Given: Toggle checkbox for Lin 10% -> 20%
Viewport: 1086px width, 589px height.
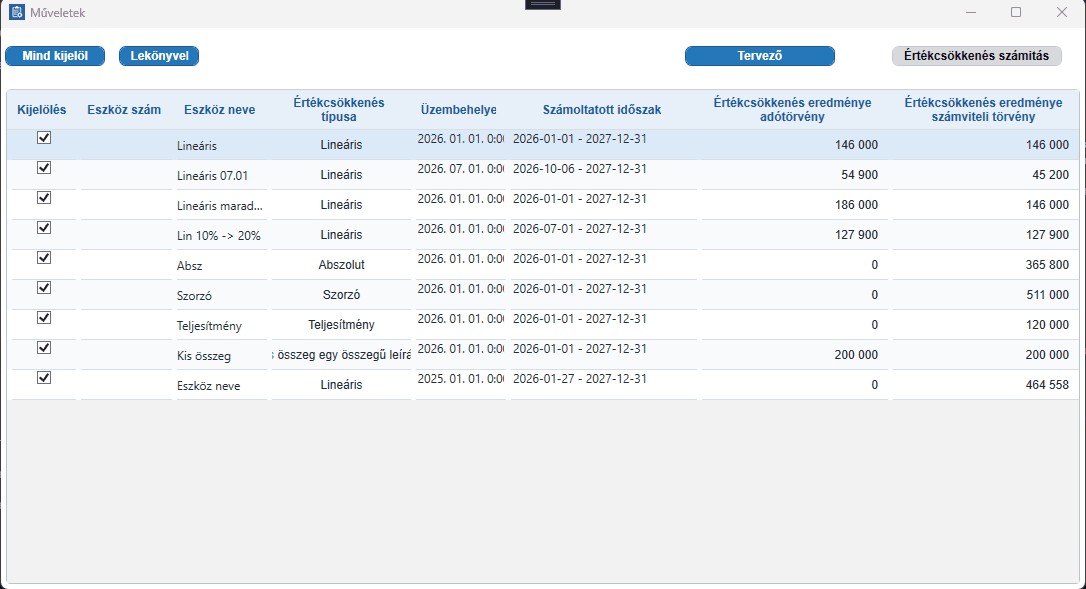Looking at the screenshot, I should click(44, 227).
